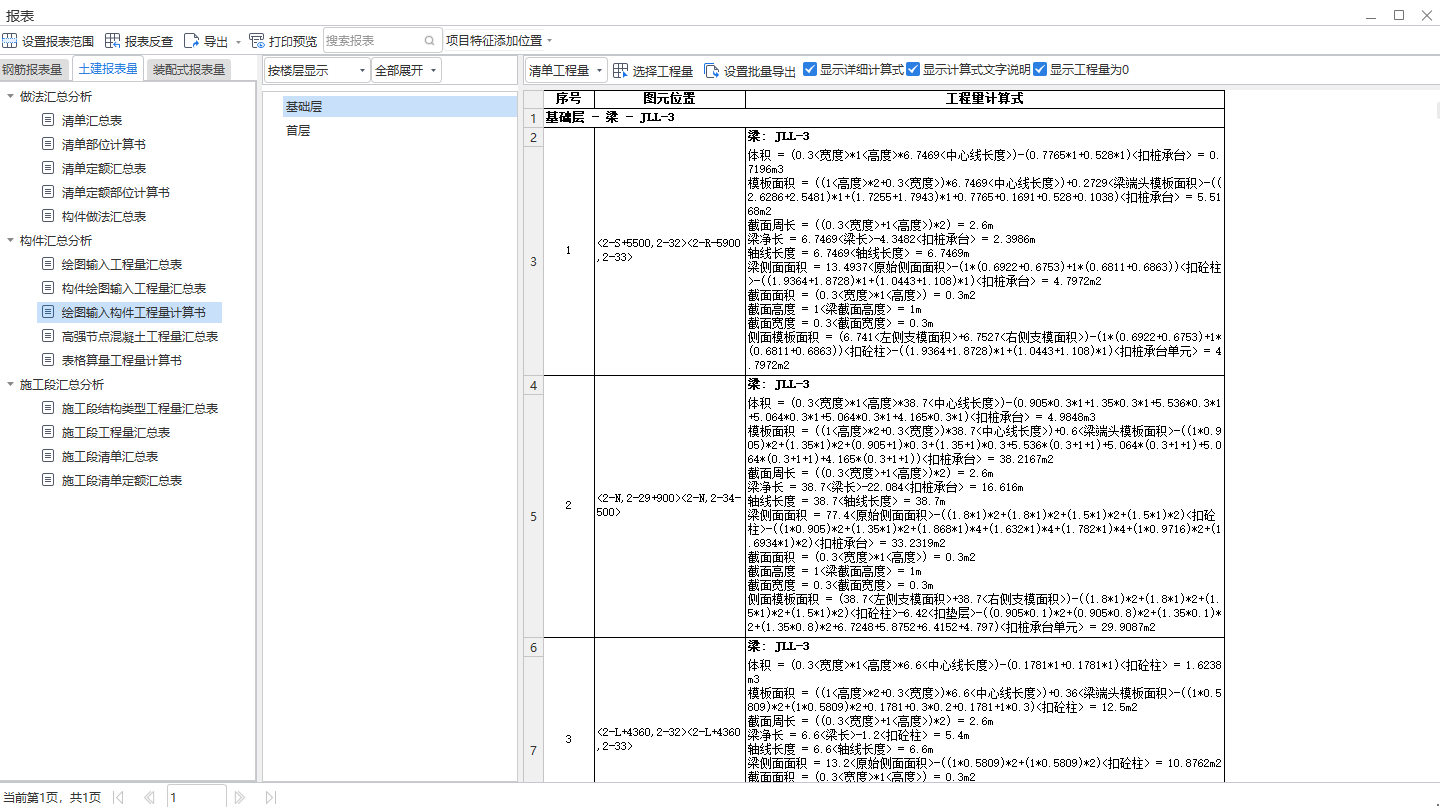Screen dimensions: 1440x807
Task: Open the 绘图输入构件工程量计算书 report
Action: (134, 312)
